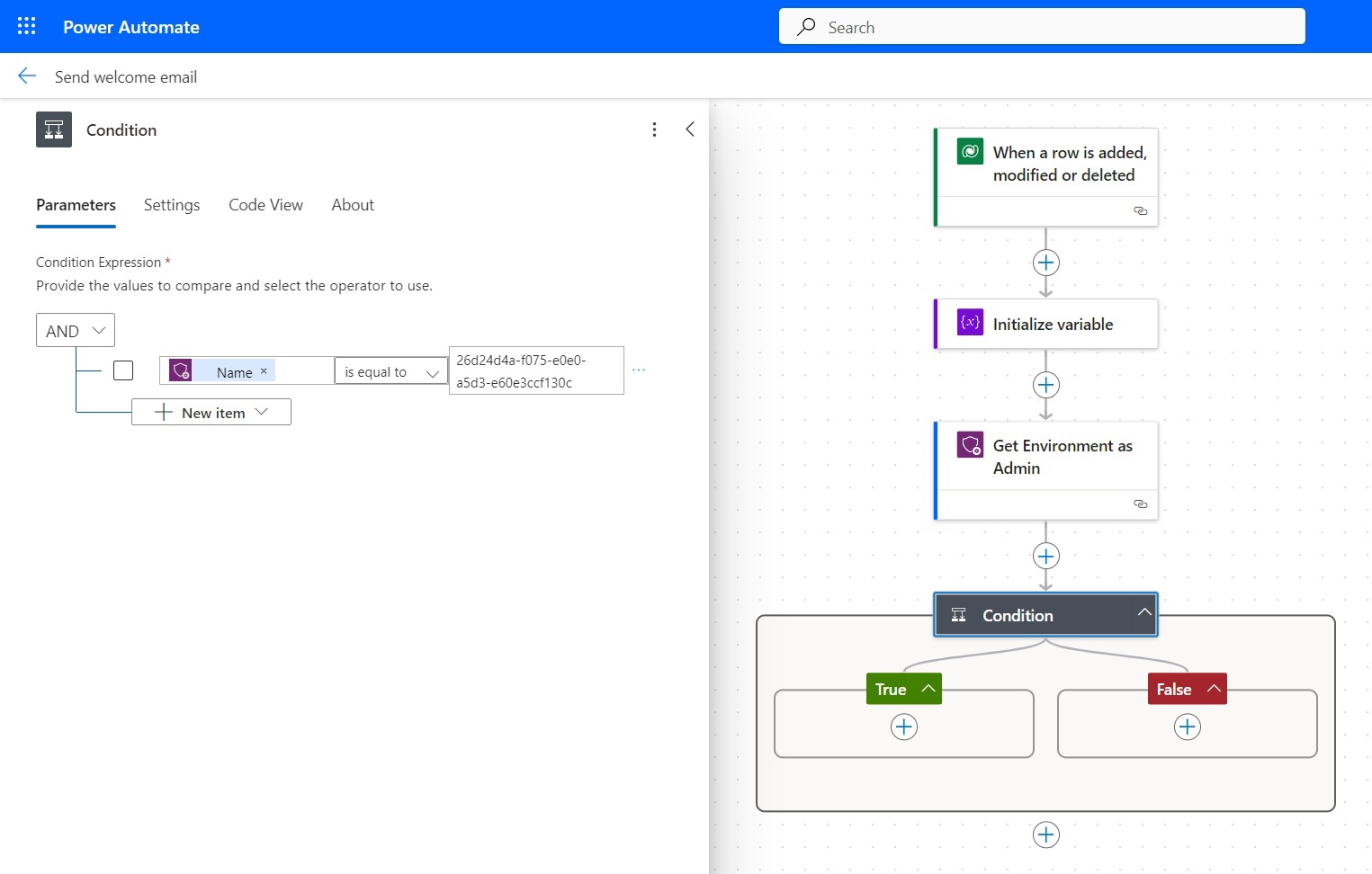Click the purple connector icon on the Name token

180,370
